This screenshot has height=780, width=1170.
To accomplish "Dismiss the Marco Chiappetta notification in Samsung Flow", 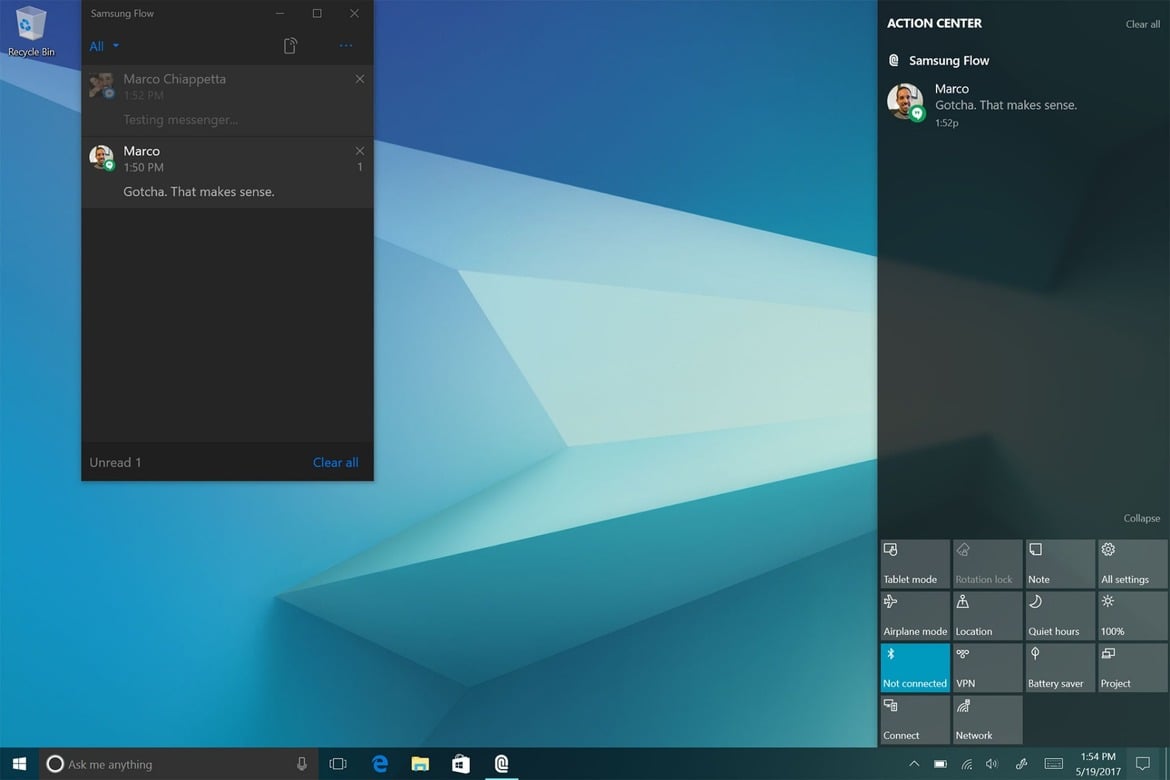I will coord(360,79).
